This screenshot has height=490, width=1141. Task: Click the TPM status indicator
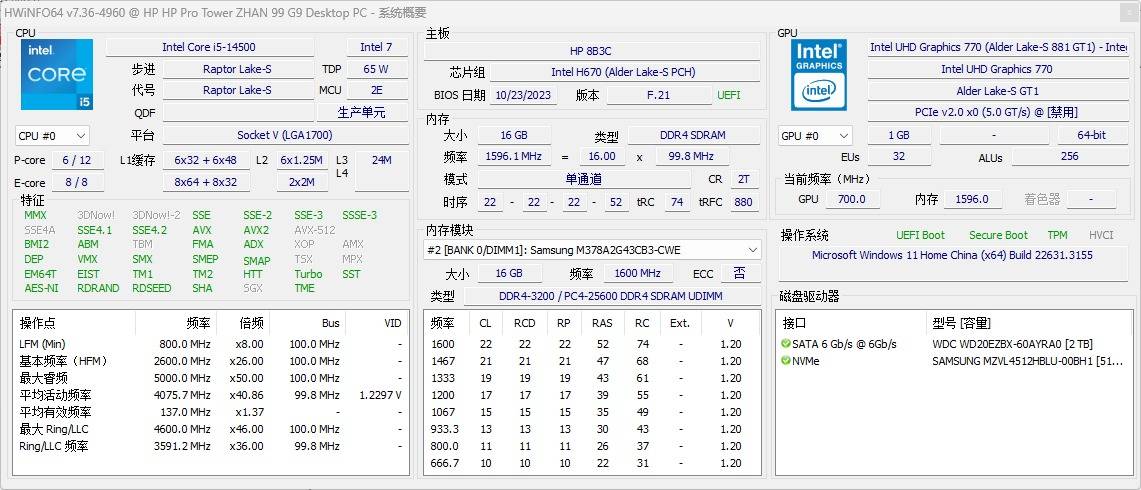point(1057,235)
